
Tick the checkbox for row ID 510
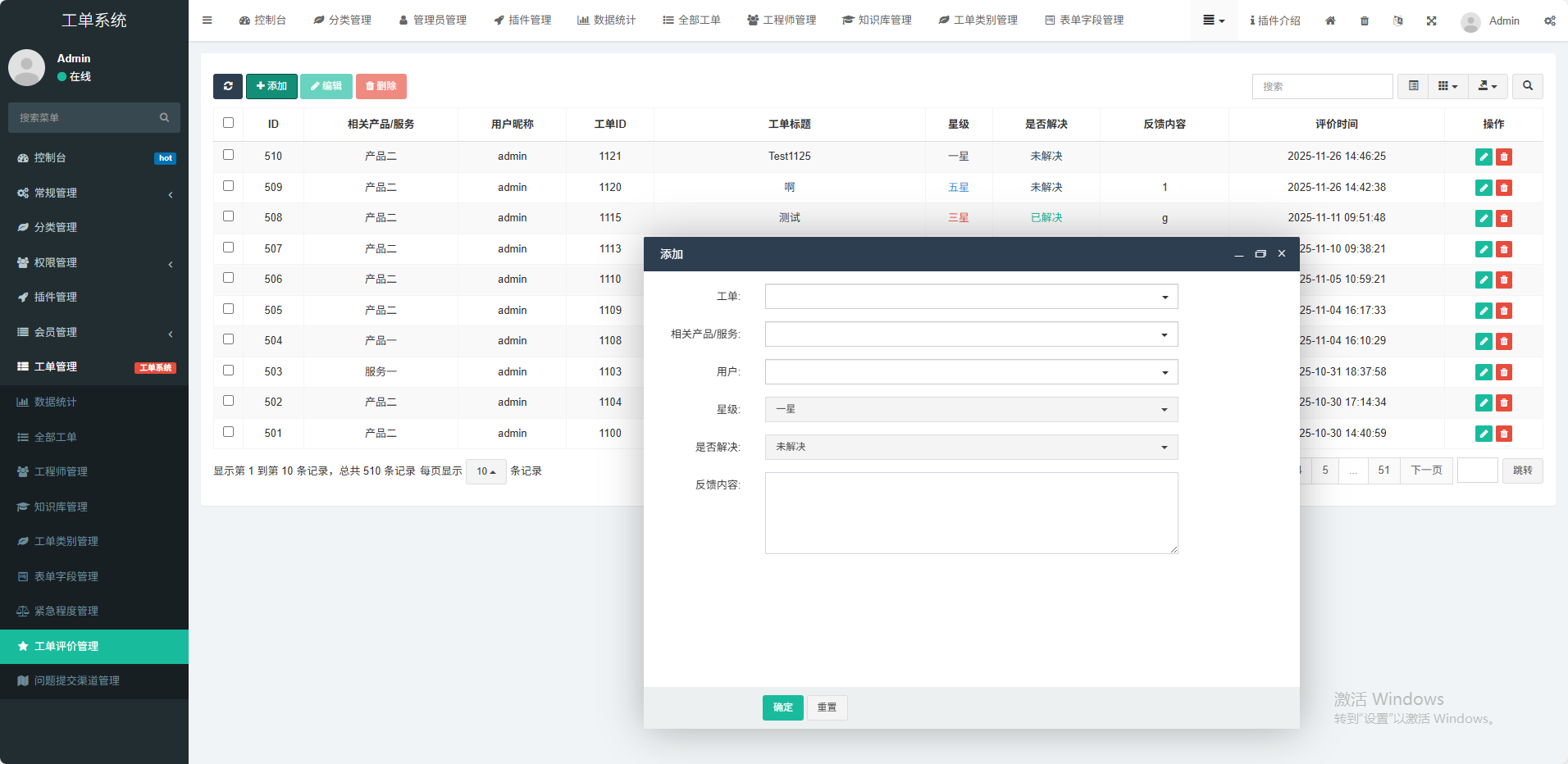point(229,155)
